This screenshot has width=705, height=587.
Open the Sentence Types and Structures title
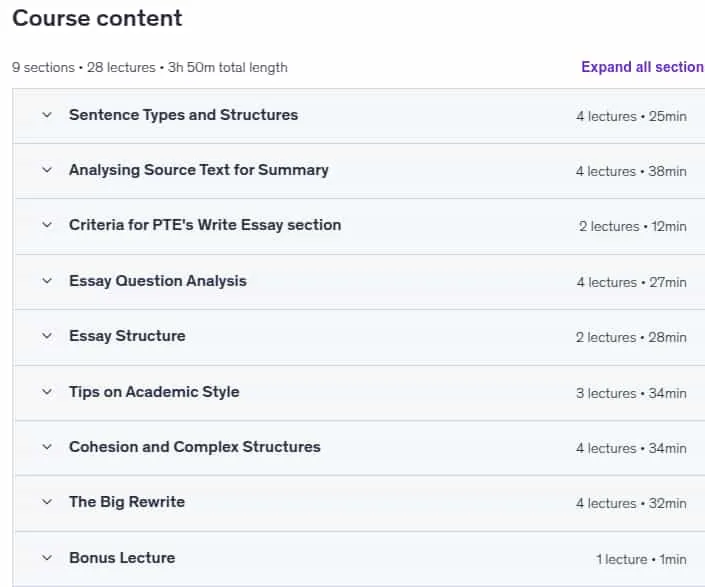tap(183, 115)
